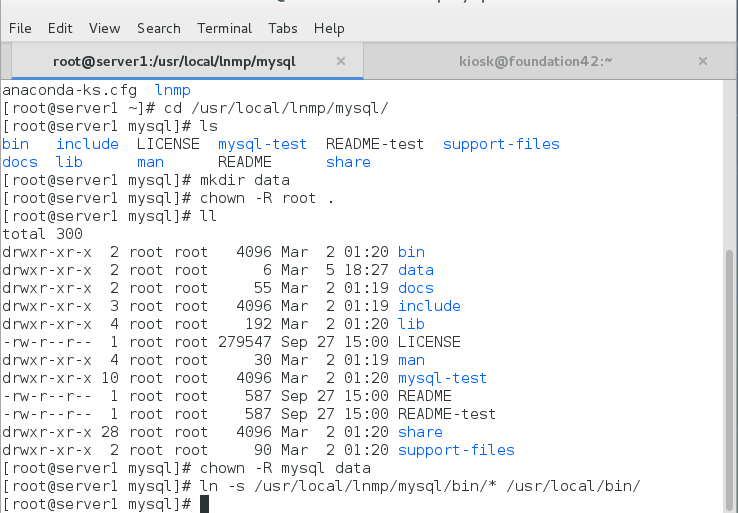Screen dimensions: 738x513
Task: Click 'mysql-test' in long listing
Action: (442, 378)
